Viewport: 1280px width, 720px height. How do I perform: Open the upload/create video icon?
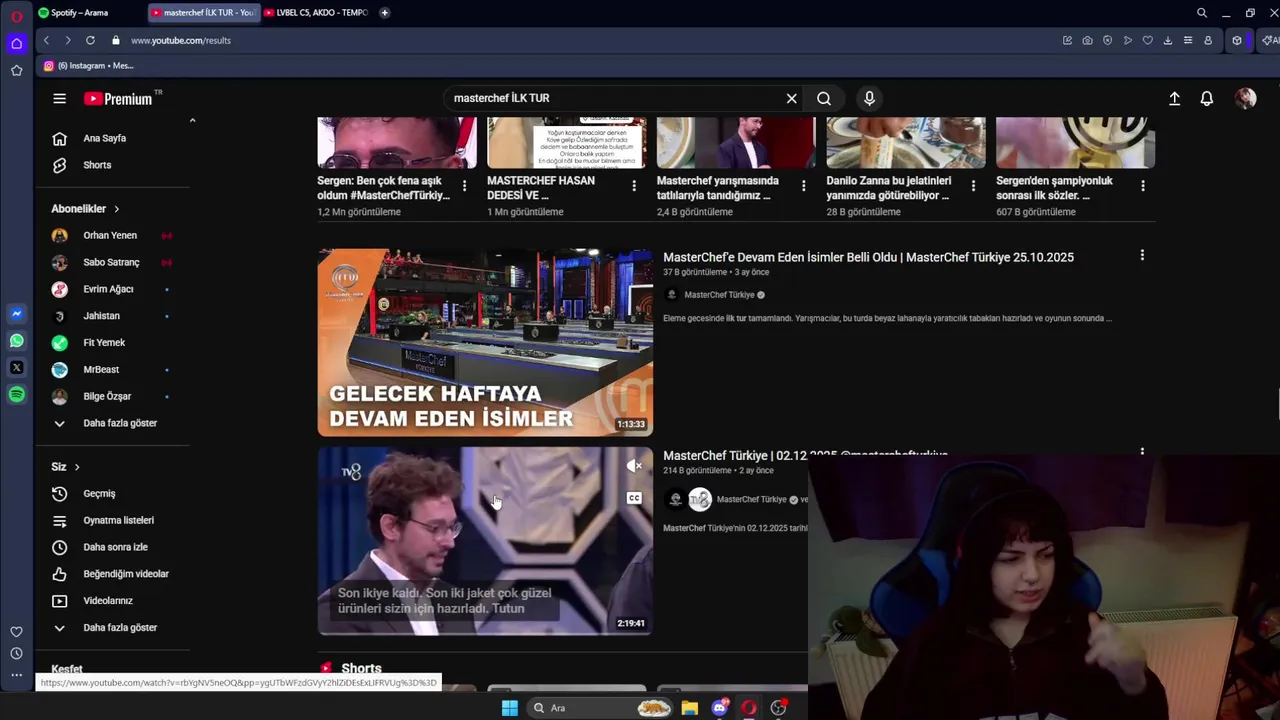tap(1175, 98)
